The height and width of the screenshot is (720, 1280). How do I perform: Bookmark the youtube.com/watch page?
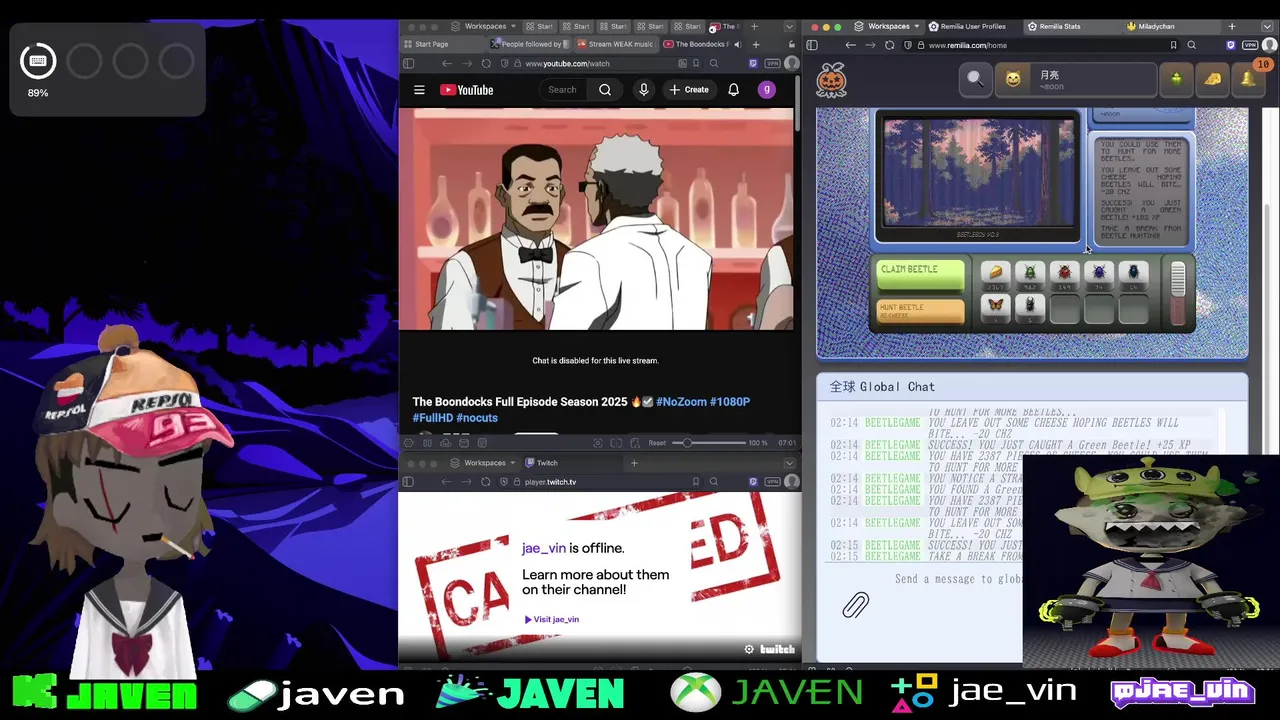point(696,63)
